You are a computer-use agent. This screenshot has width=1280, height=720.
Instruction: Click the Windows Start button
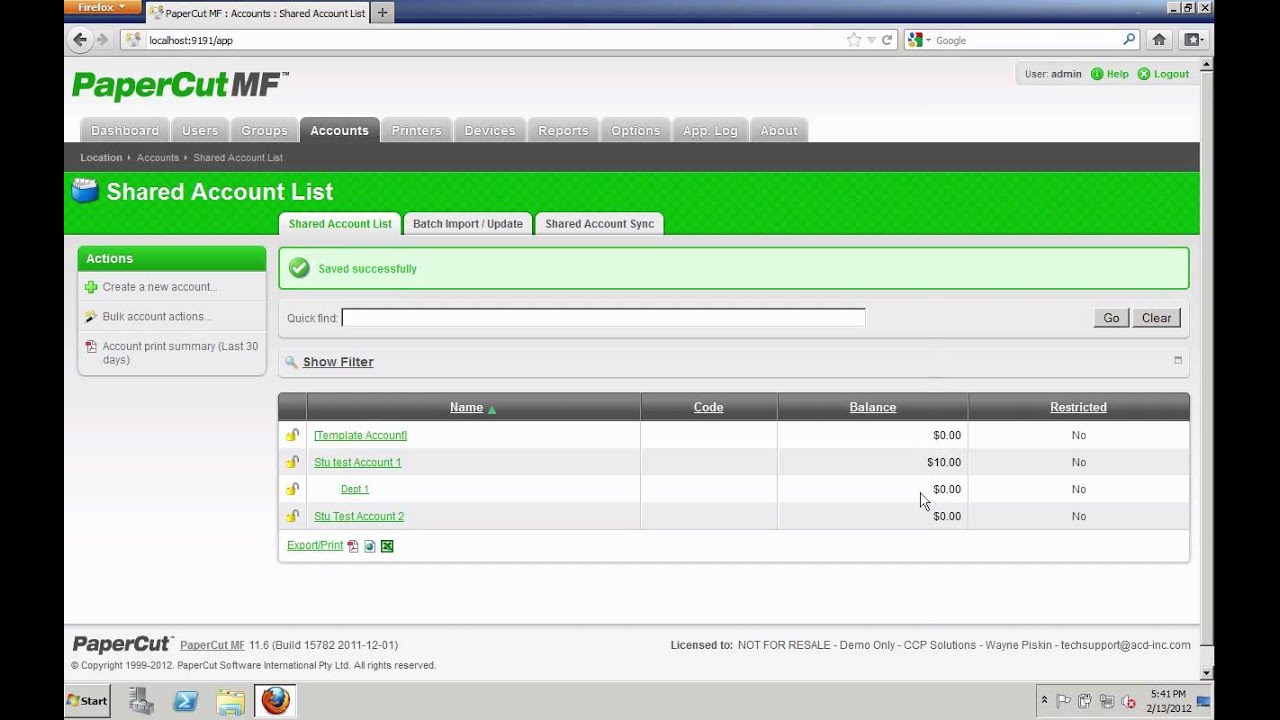pyautogui.click(x=87, y=701)
